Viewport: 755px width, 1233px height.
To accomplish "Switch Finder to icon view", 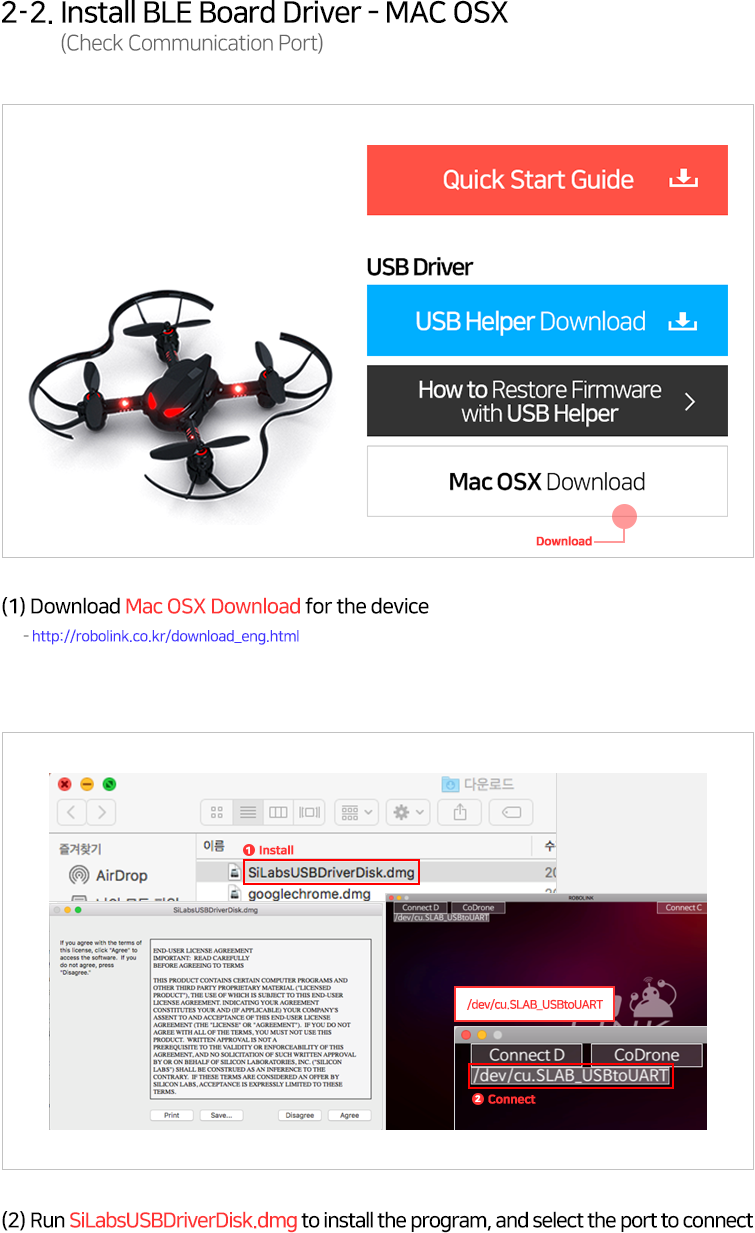I will 216,812.
